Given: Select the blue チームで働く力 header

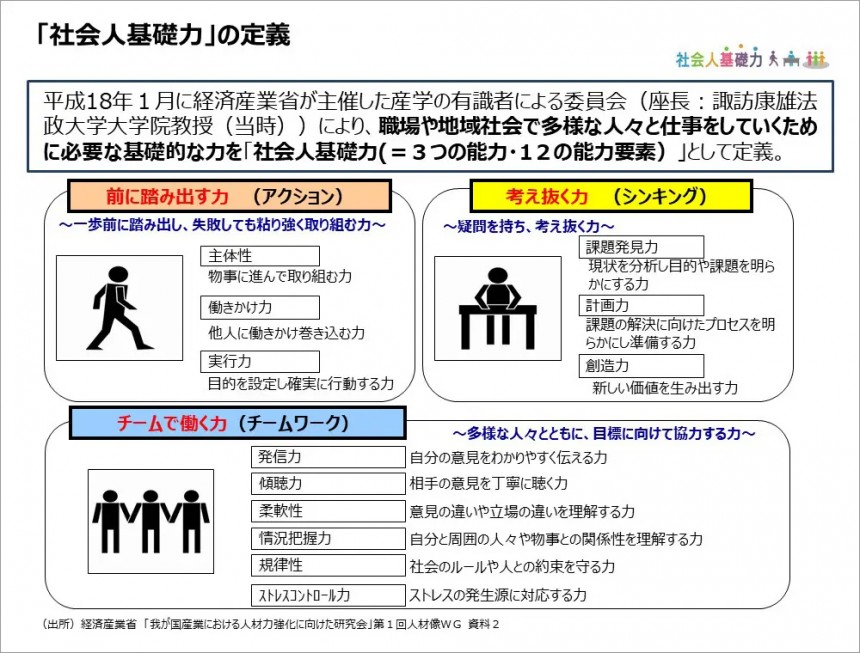Looking at the screenshot, I should point(237,423).
